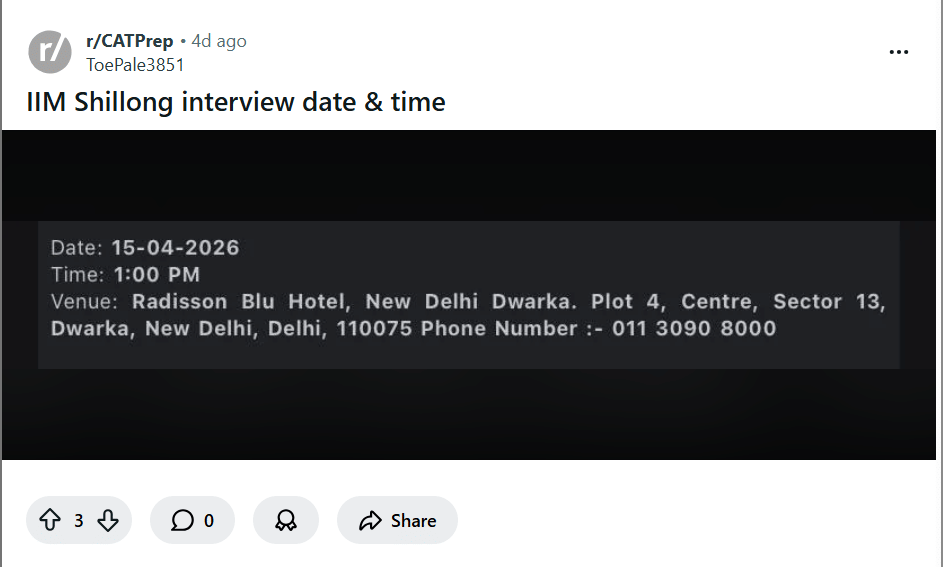Open the r/CATPrep subreddit link

click(x=129, y=41)
